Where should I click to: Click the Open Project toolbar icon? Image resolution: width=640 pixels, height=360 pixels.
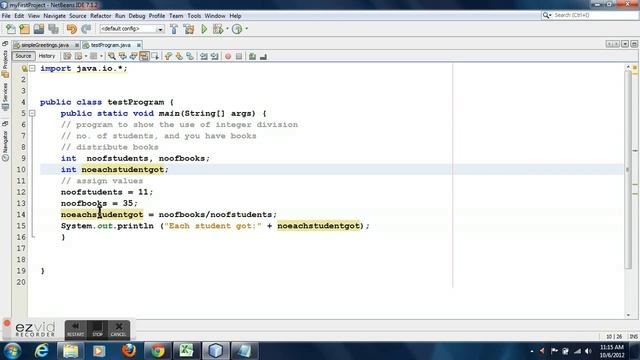pos(39,29)
